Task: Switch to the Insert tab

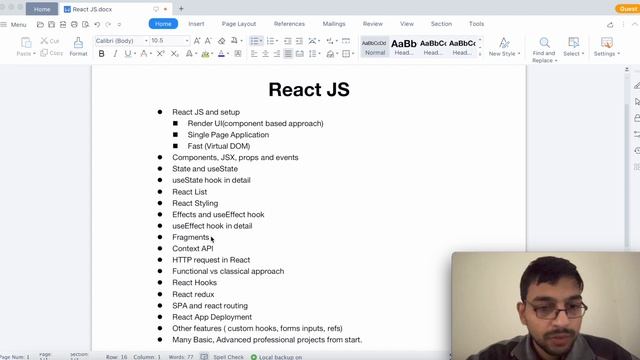Action: click(x=196, y=24)
